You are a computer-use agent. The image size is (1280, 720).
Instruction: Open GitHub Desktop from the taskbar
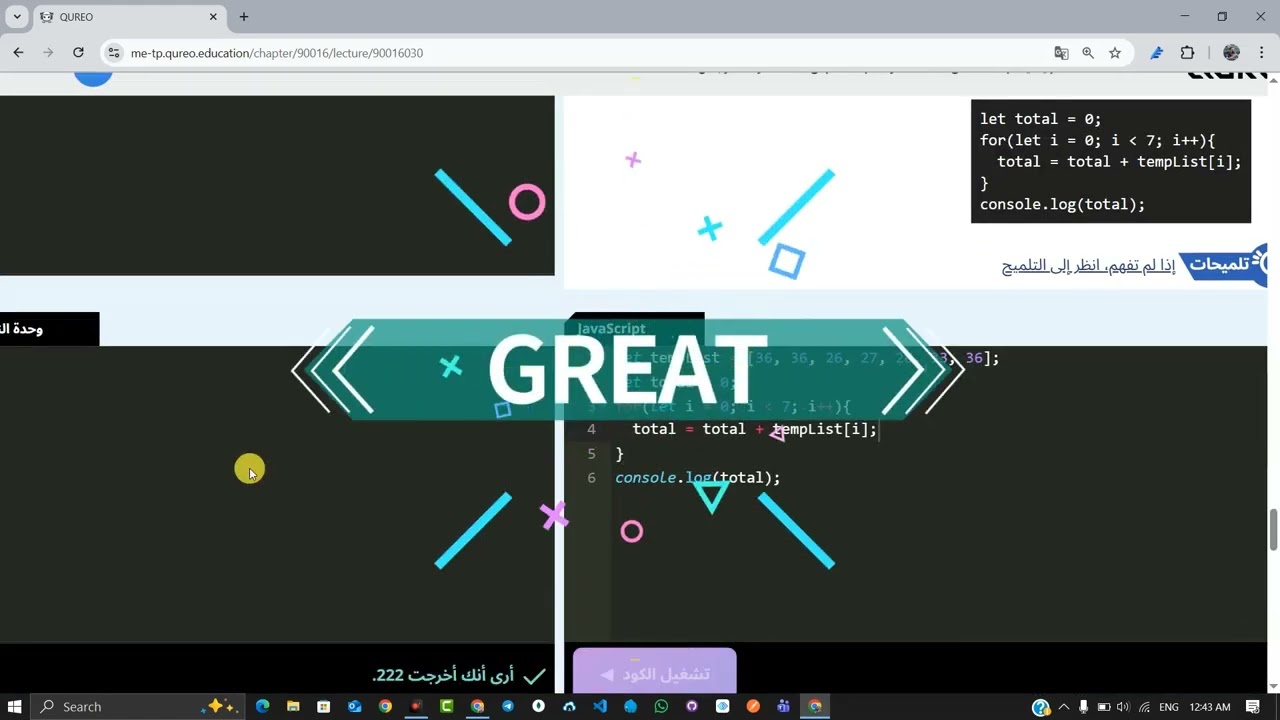point(692,706)
